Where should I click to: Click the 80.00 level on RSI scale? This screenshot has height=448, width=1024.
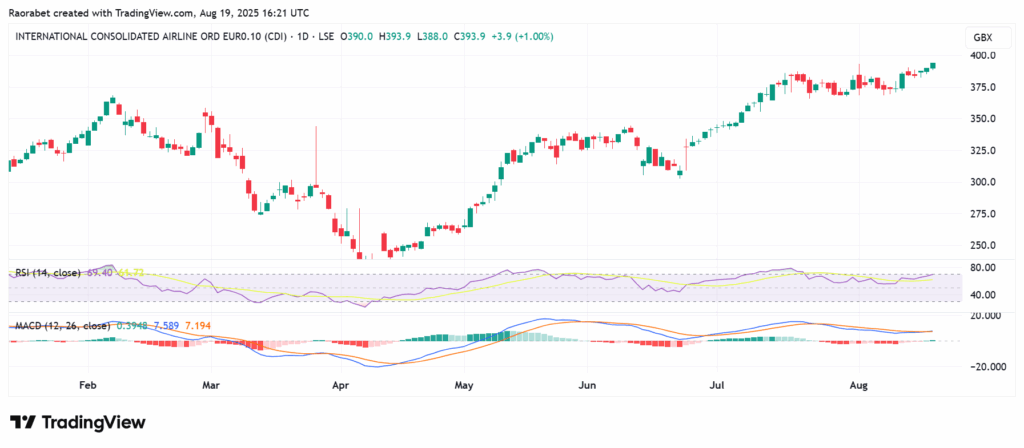click(984, 268)
